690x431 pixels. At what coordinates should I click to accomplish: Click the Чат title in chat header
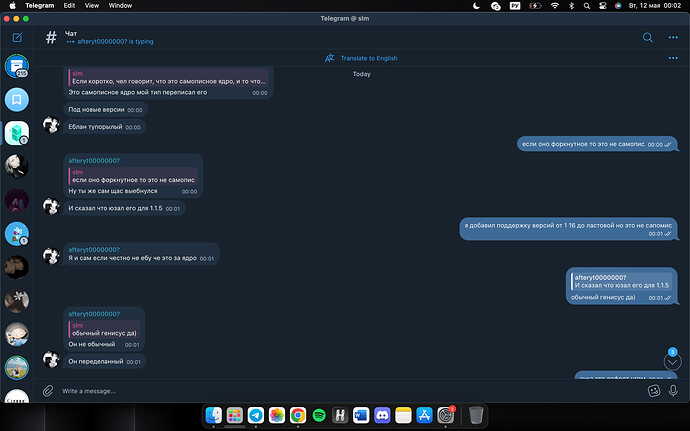71,33
